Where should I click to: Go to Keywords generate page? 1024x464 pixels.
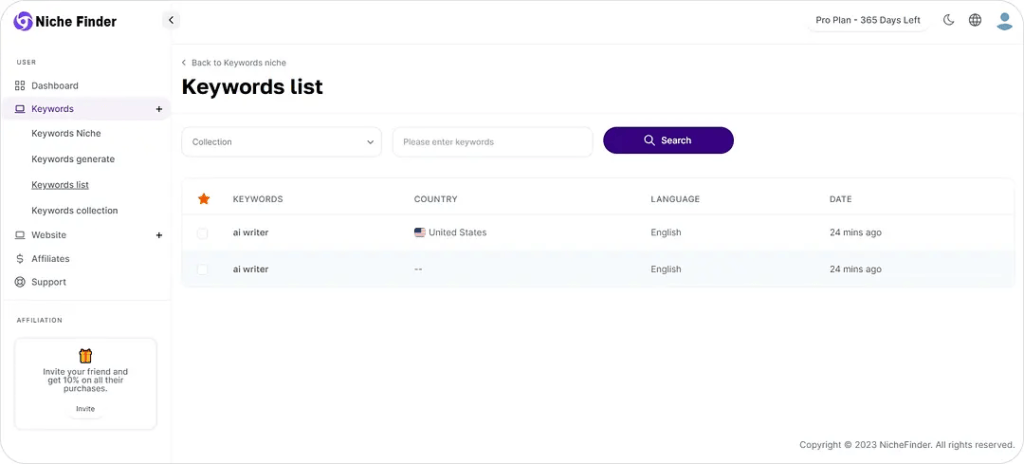pyautogui.click(x=73, y=159)
